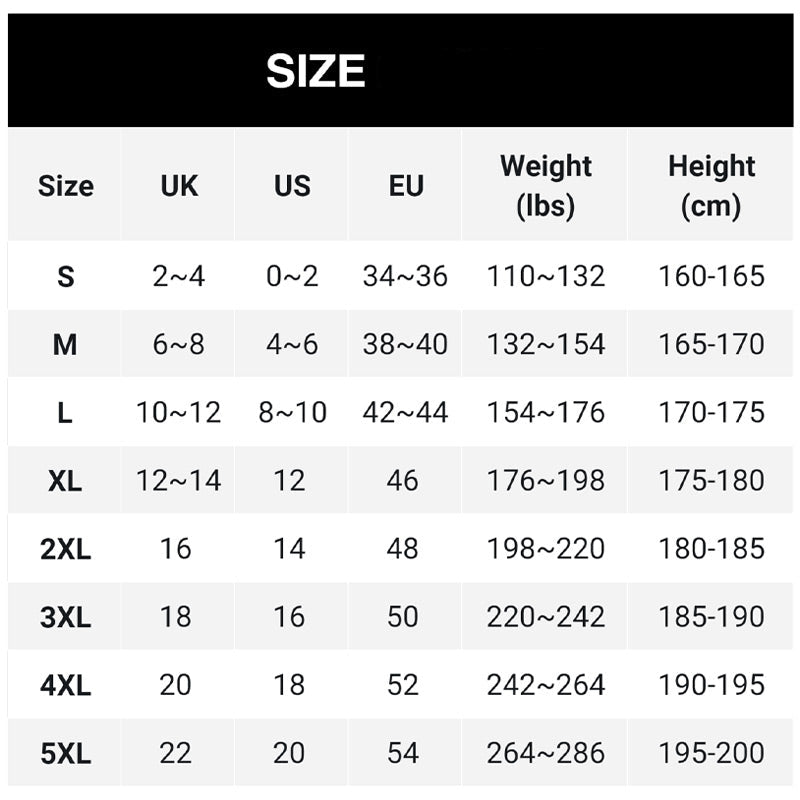Viewport: 800px width, 800px height.
Task: Select the UK column header
Action: coord(179,186)
